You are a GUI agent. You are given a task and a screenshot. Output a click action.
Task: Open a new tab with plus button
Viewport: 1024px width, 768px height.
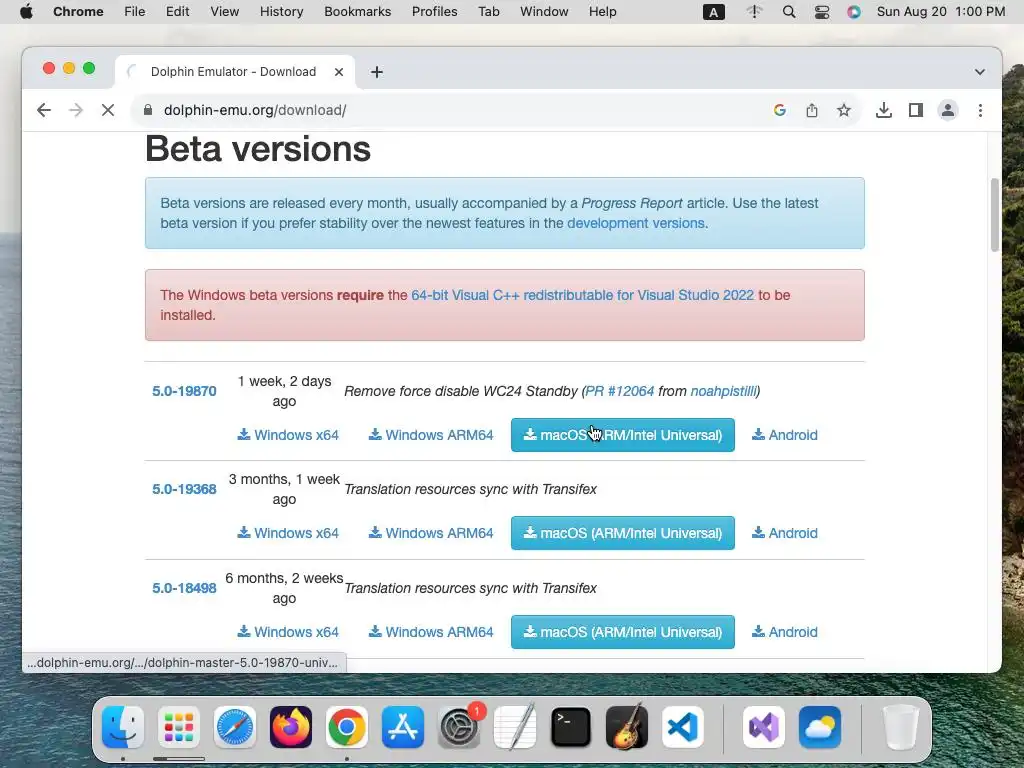377,72
